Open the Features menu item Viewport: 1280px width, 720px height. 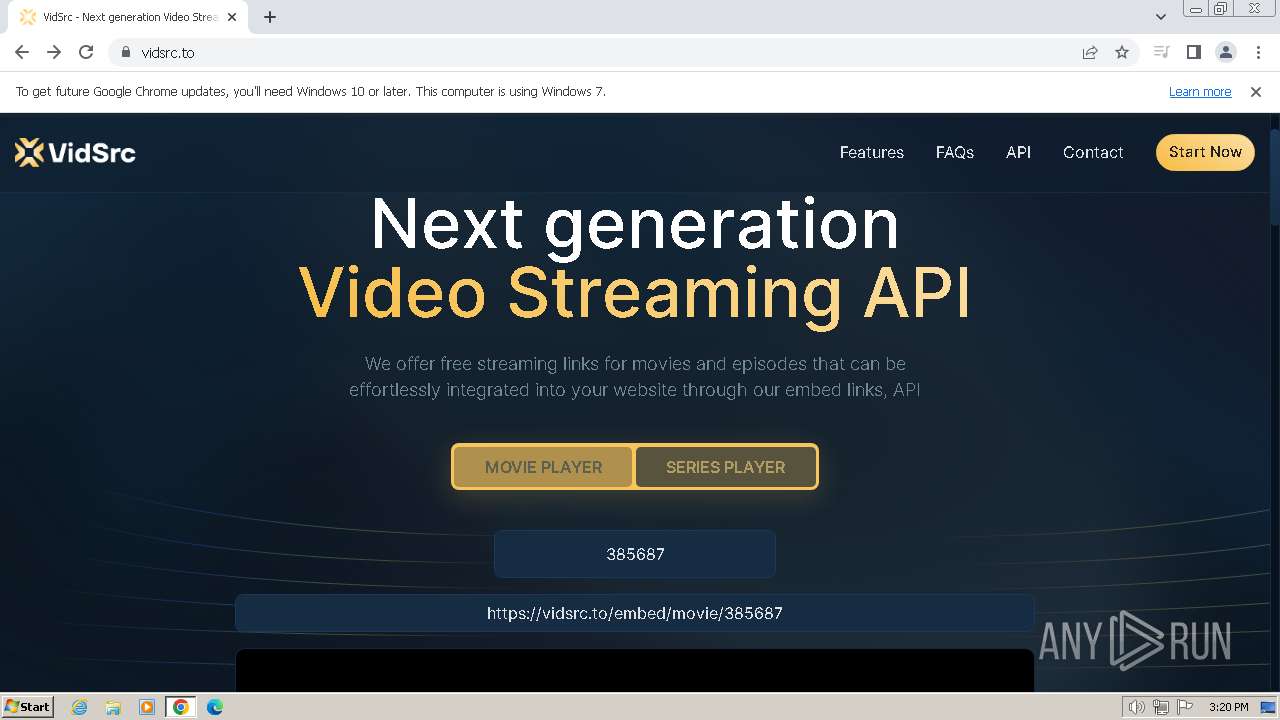click(x=871, y=152)
